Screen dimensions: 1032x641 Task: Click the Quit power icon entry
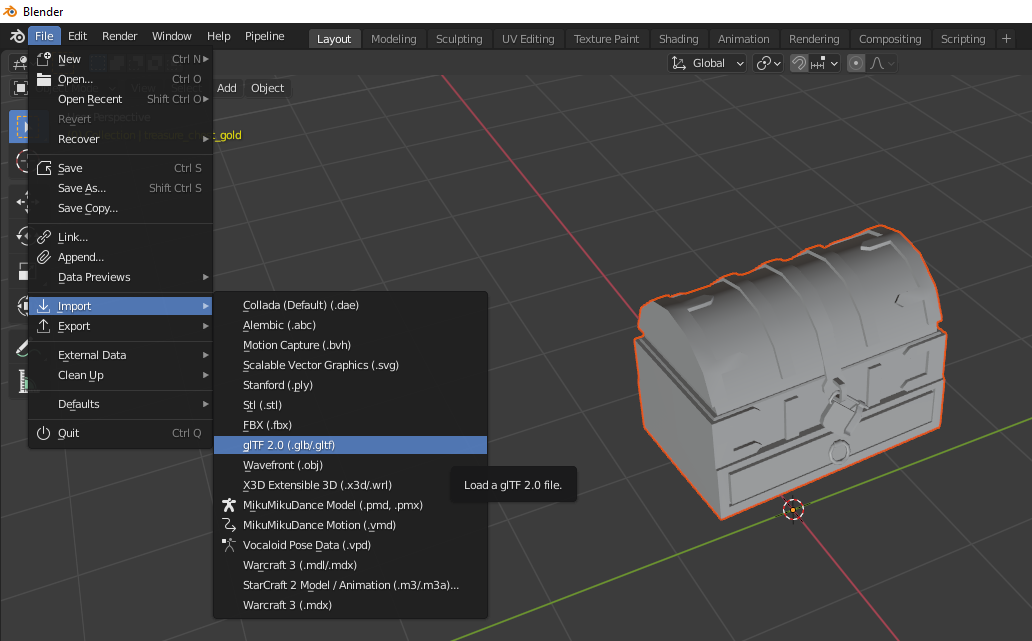(x=68, y=433)
